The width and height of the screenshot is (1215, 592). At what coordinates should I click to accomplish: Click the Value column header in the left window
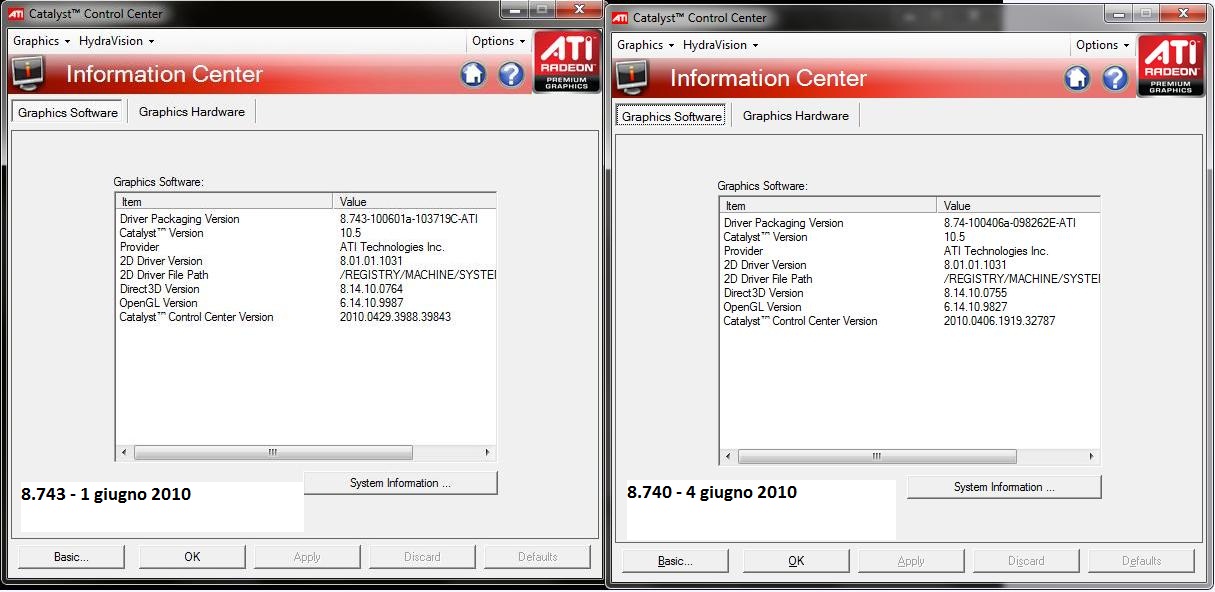pos(415,202)
